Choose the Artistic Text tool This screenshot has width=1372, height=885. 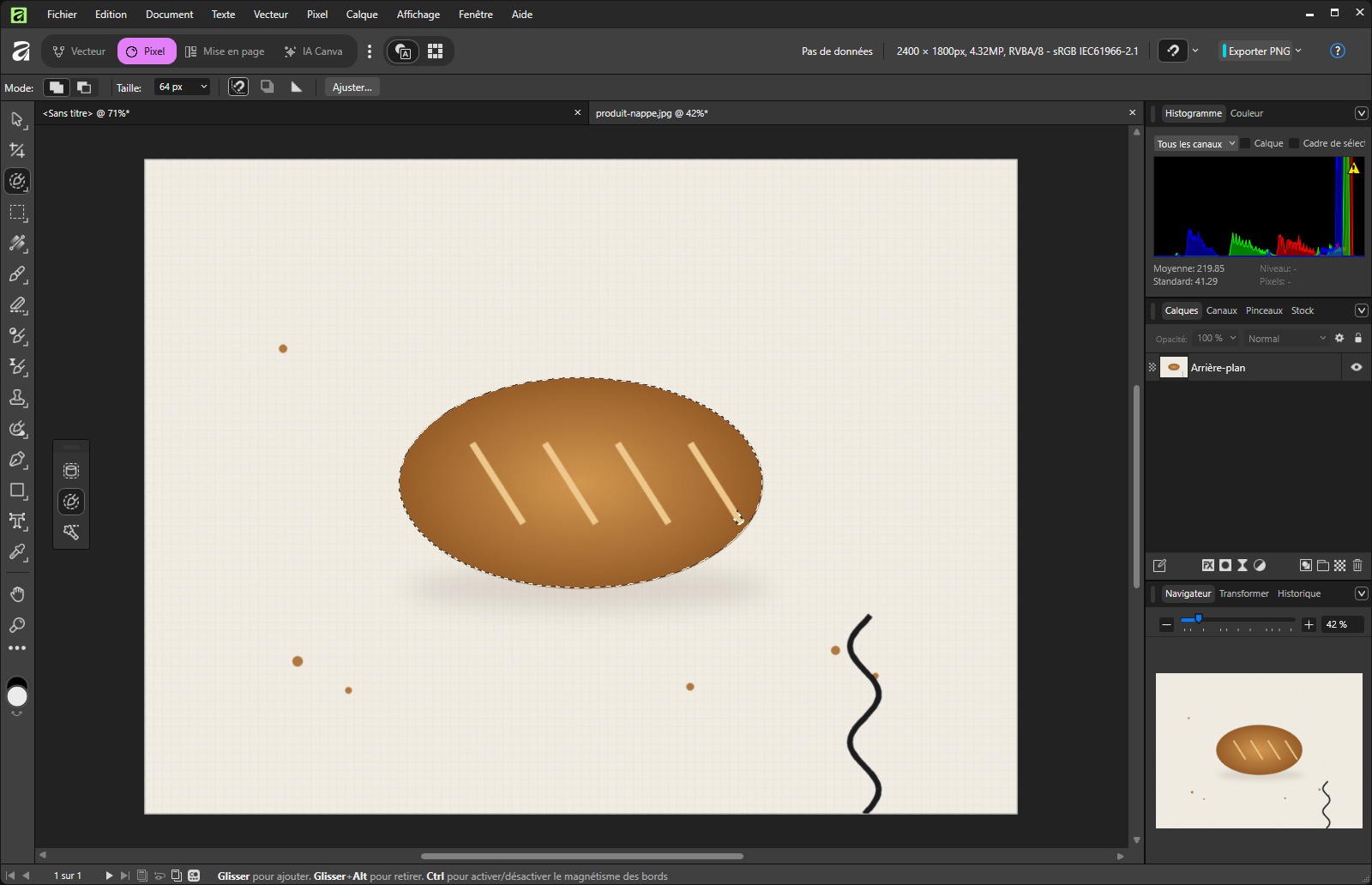tap(17, 521)
